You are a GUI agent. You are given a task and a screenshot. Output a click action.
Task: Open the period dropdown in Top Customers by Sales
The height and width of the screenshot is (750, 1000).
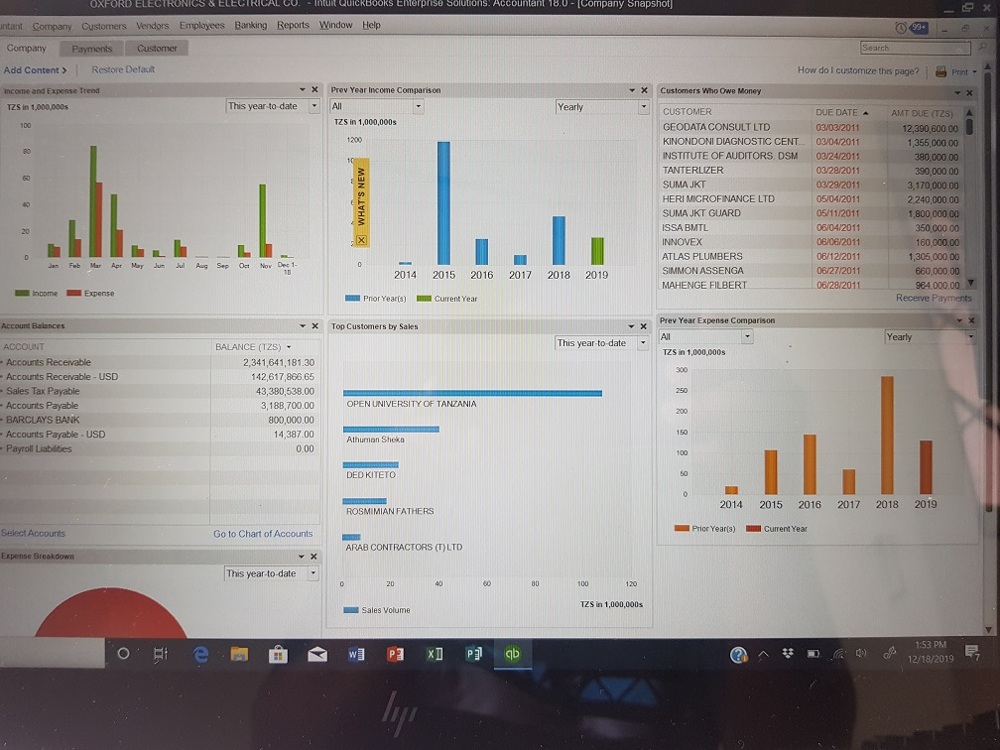pos(601,343)
